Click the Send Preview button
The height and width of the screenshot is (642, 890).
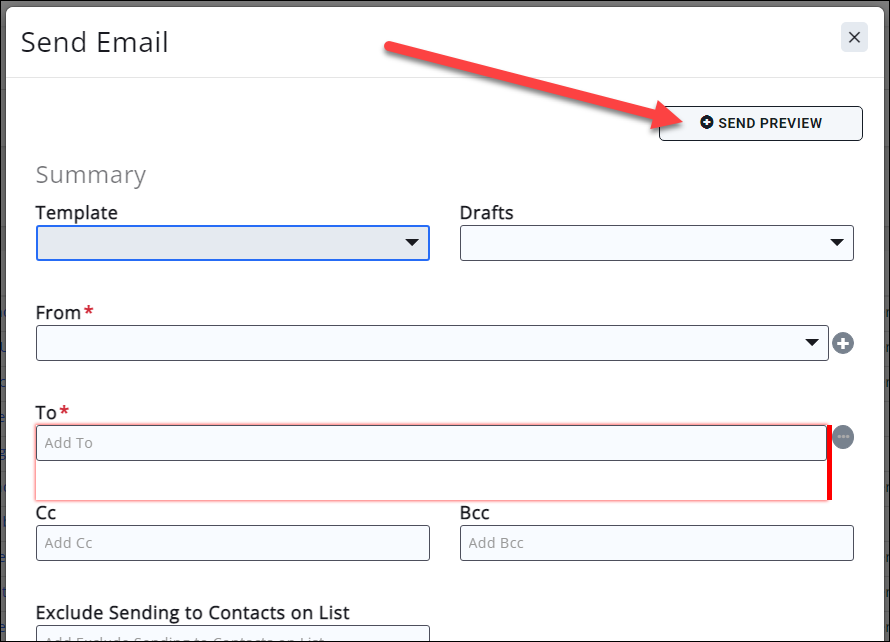coord(760,123)
